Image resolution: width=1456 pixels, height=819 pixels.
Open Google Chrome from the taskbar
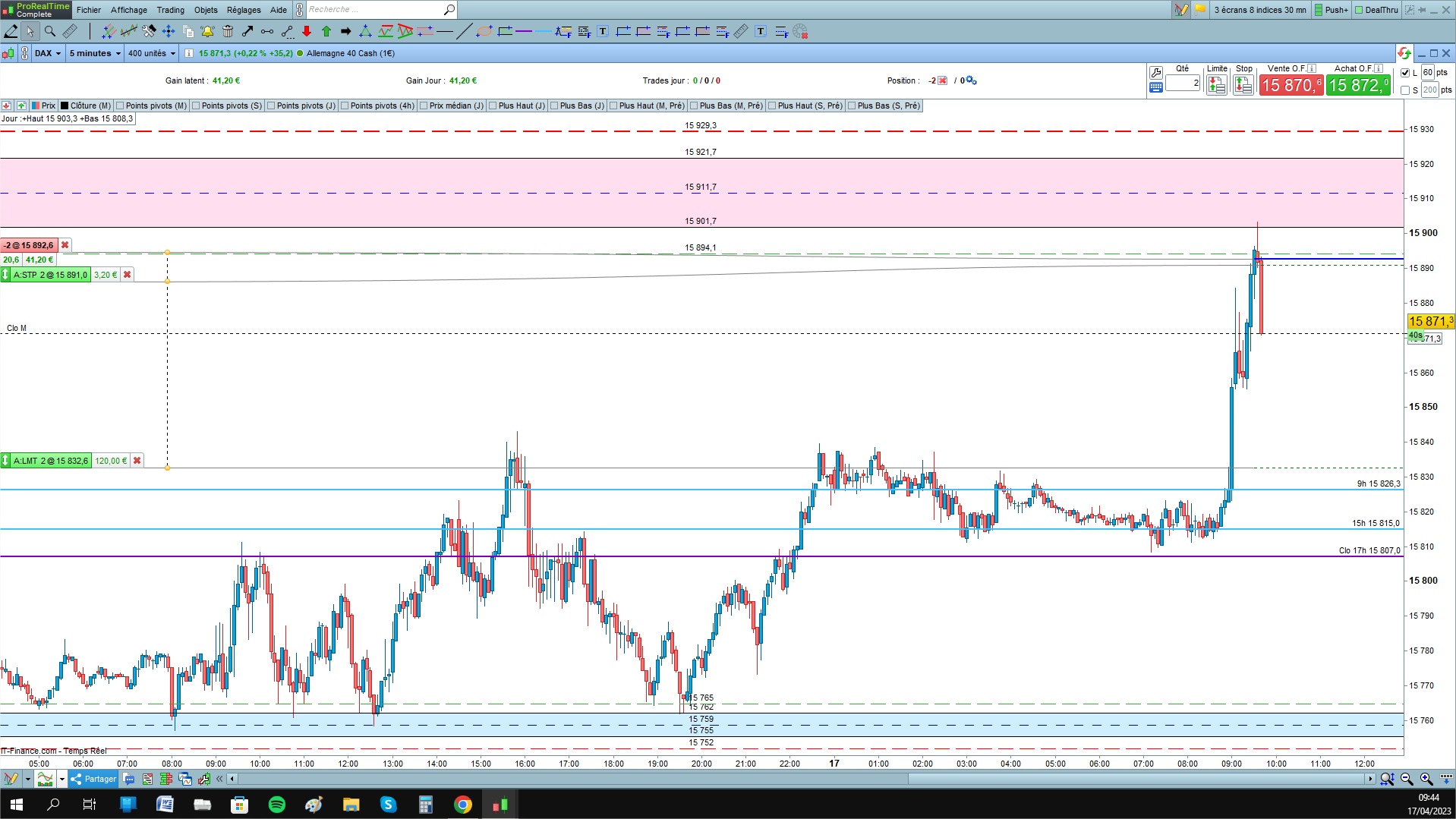462,805
